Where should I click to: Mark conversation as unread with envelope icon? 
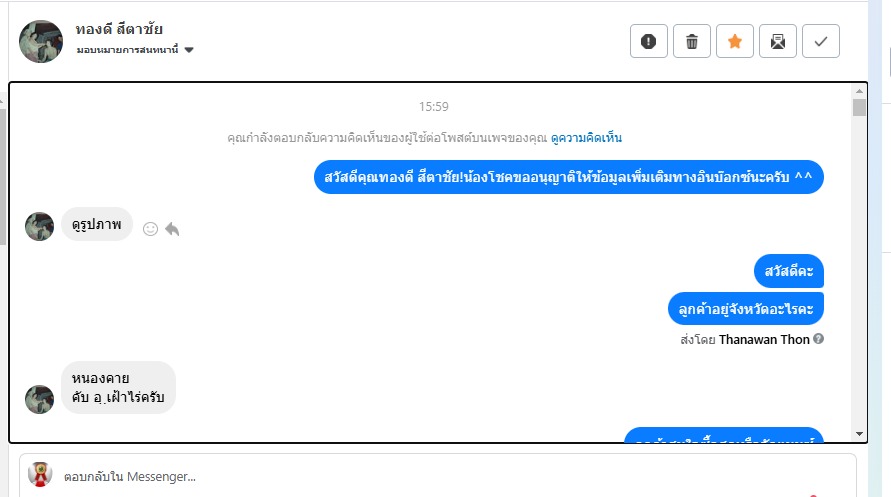[778, 41]
